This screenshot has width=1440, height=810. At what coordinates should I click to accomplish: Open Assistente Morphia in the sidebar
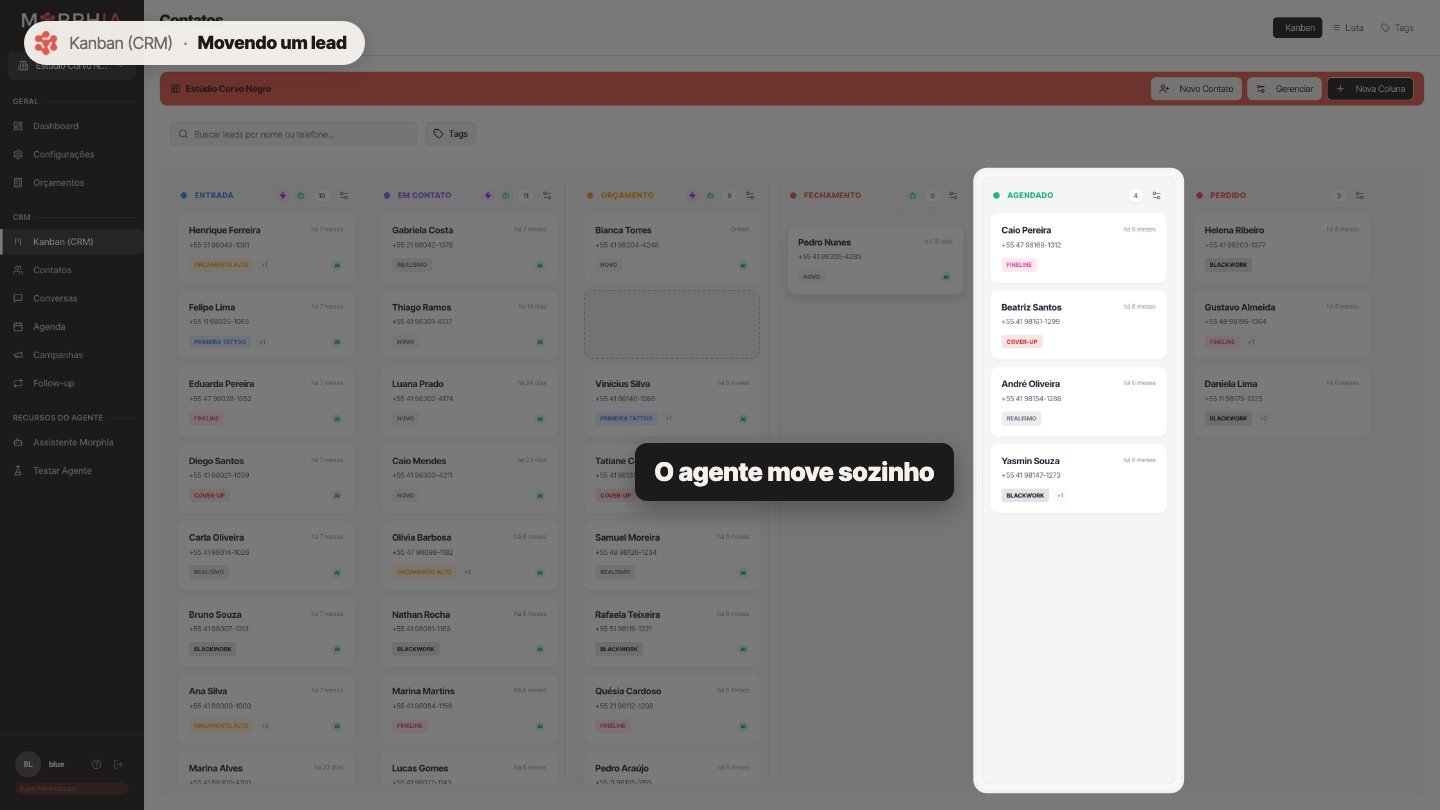click(x=72, y=442)
